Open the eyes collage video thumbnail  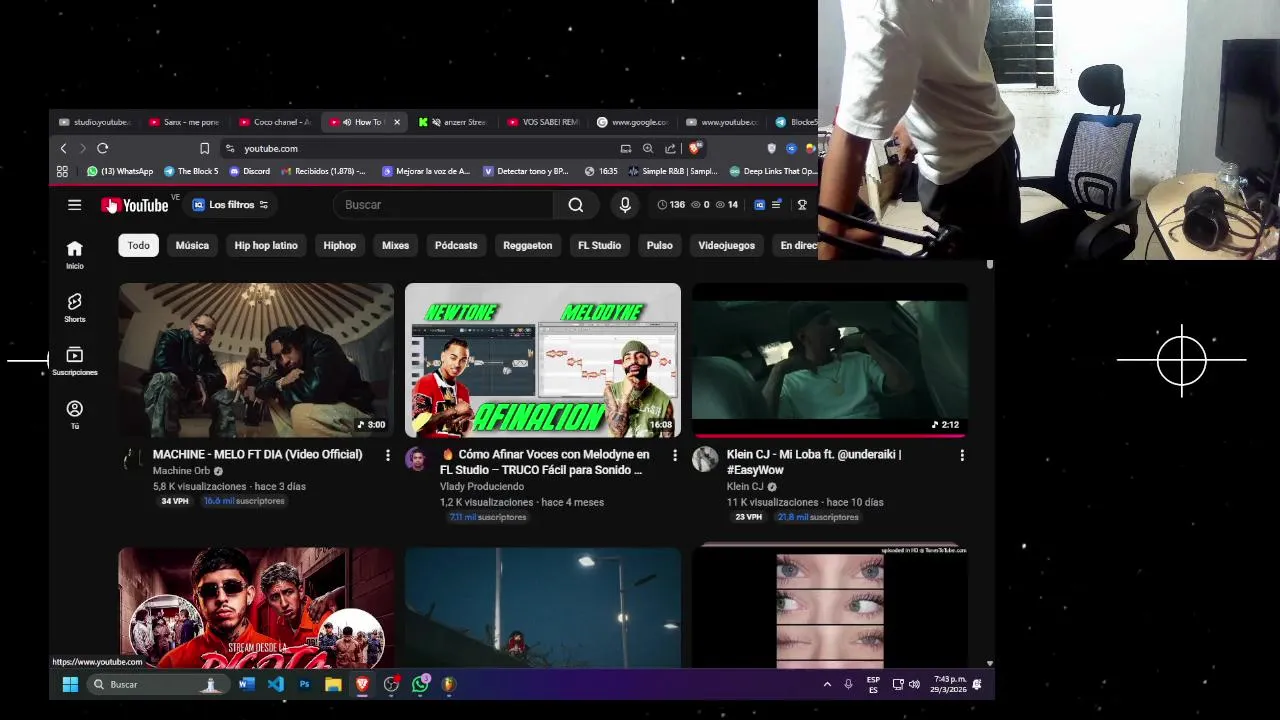(x=830, y=607)
